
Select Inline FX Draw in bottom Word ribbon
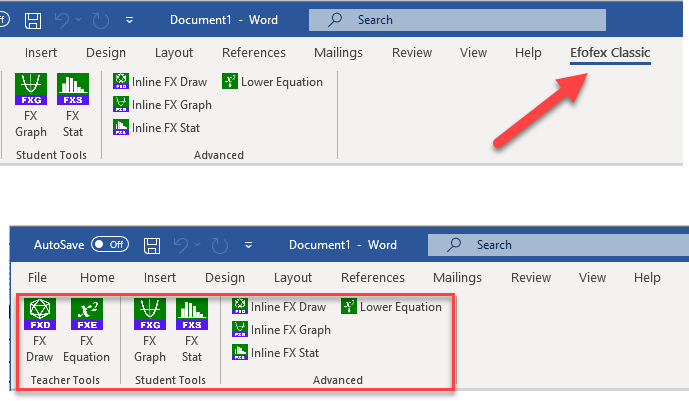[279, 307]
